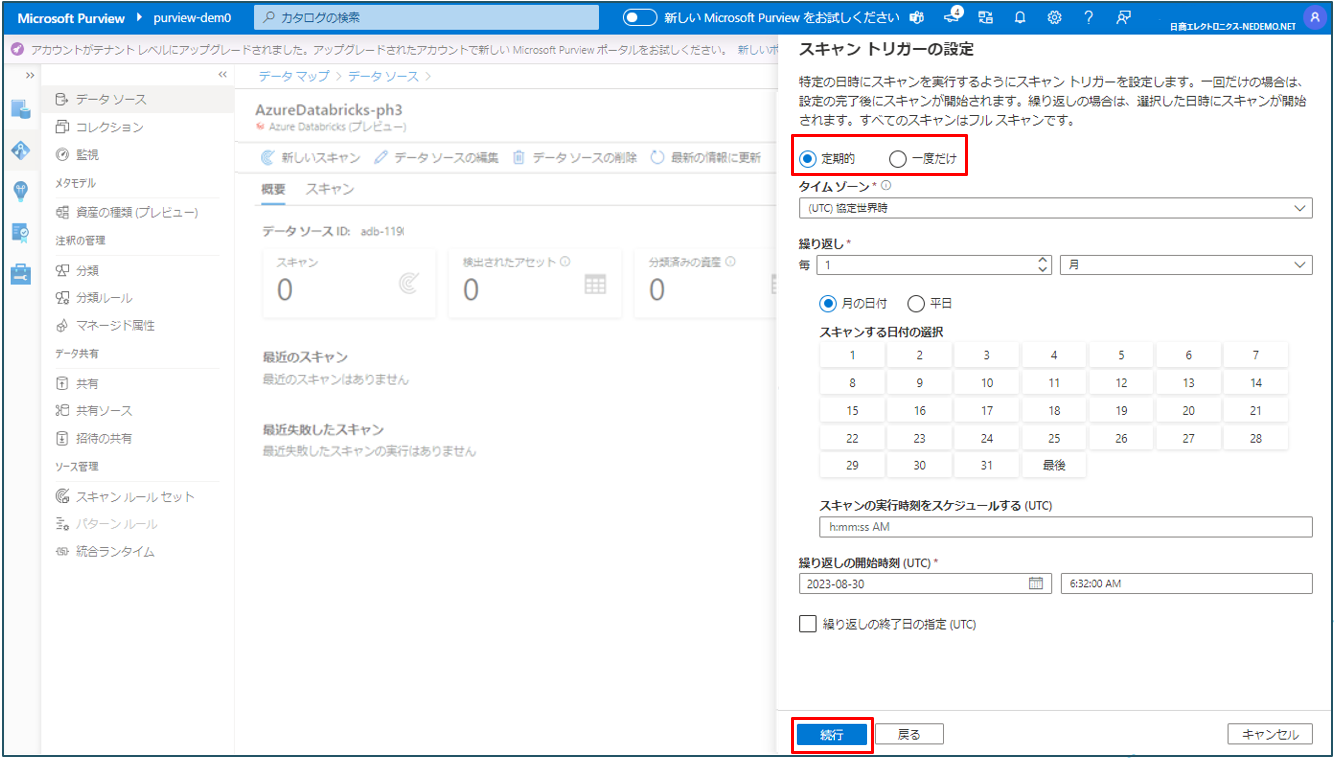
Task: Open the feedback icon in top bar
Action: tap(1123, 18)
